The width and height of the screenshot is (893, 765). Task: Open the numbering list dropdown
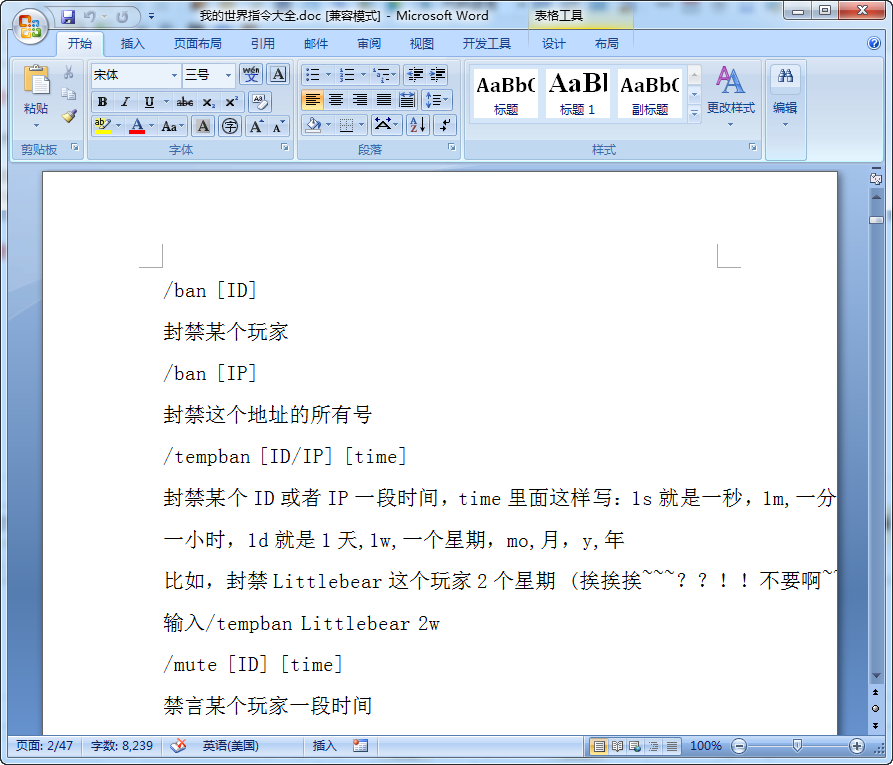coord(363,75)
